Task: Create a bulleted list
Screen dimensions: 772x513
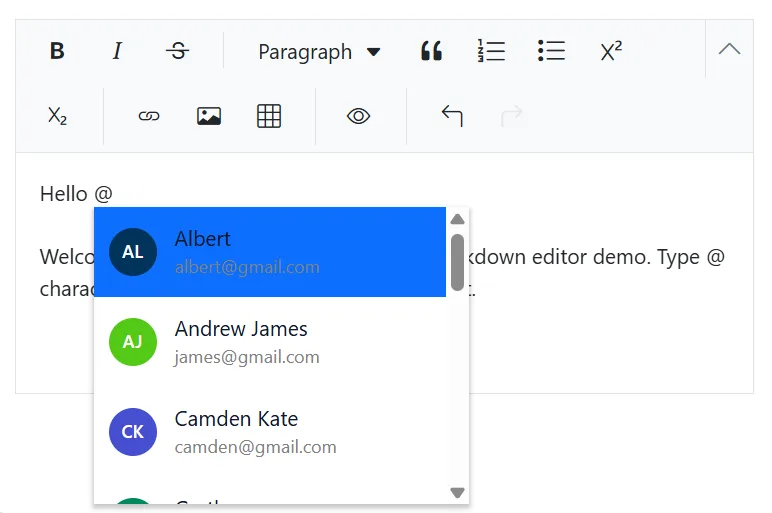Action: (551, 51)
